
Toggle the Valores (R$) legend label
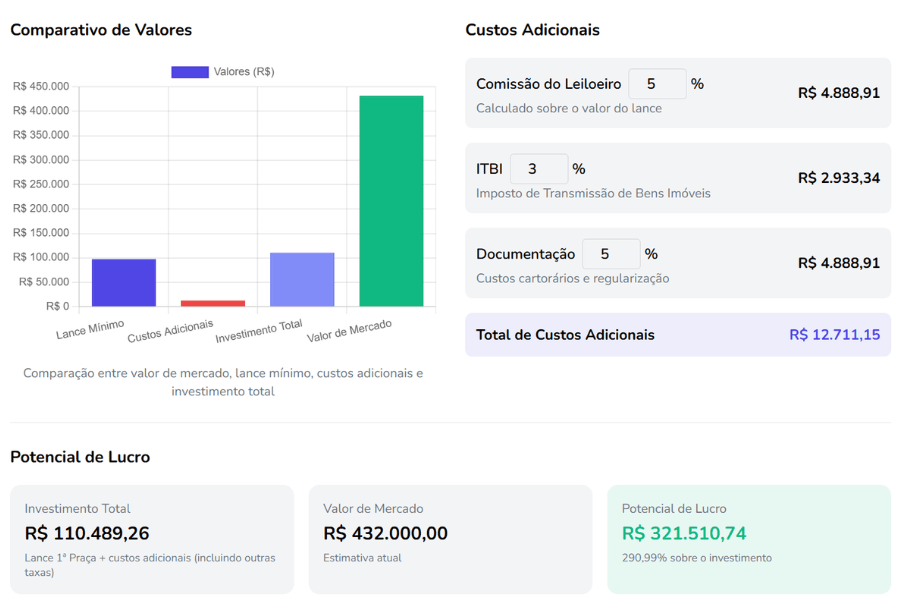(x=244, y=72)
